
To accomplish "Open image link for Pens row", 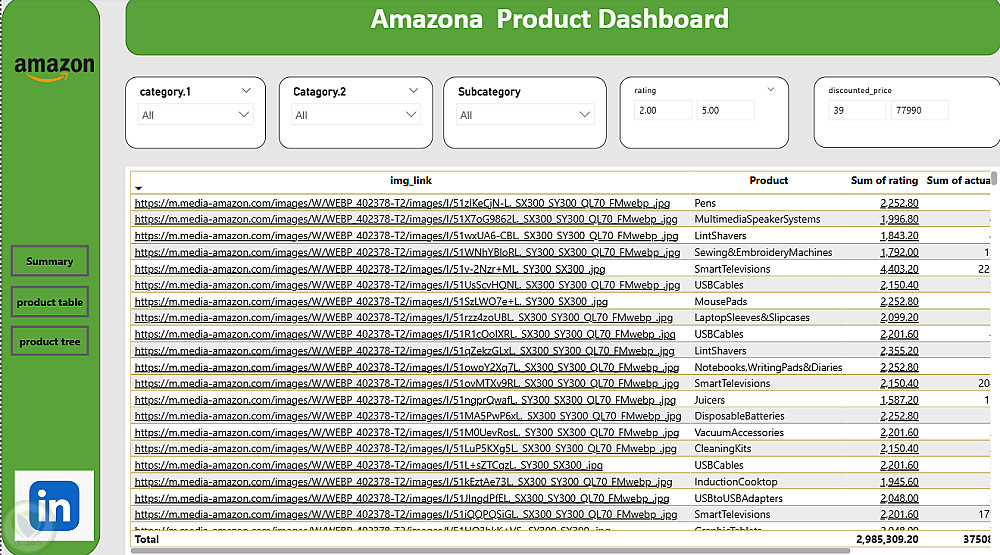I will click(x=402, y=203).
